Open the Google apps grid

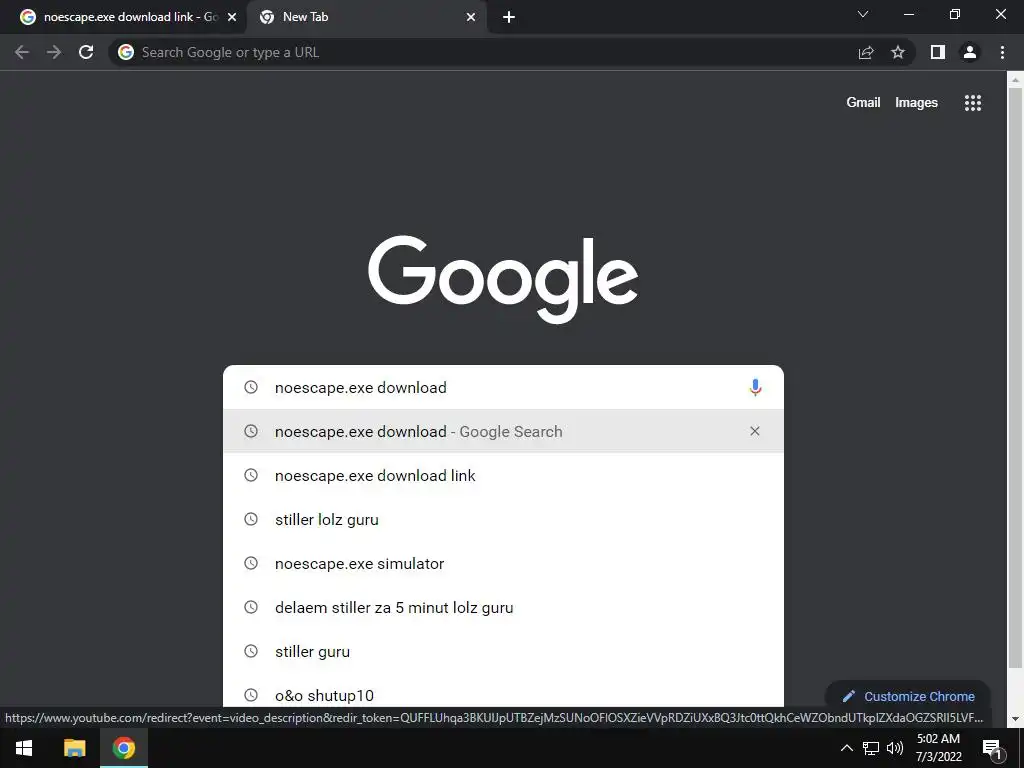[x=973, y=103]
